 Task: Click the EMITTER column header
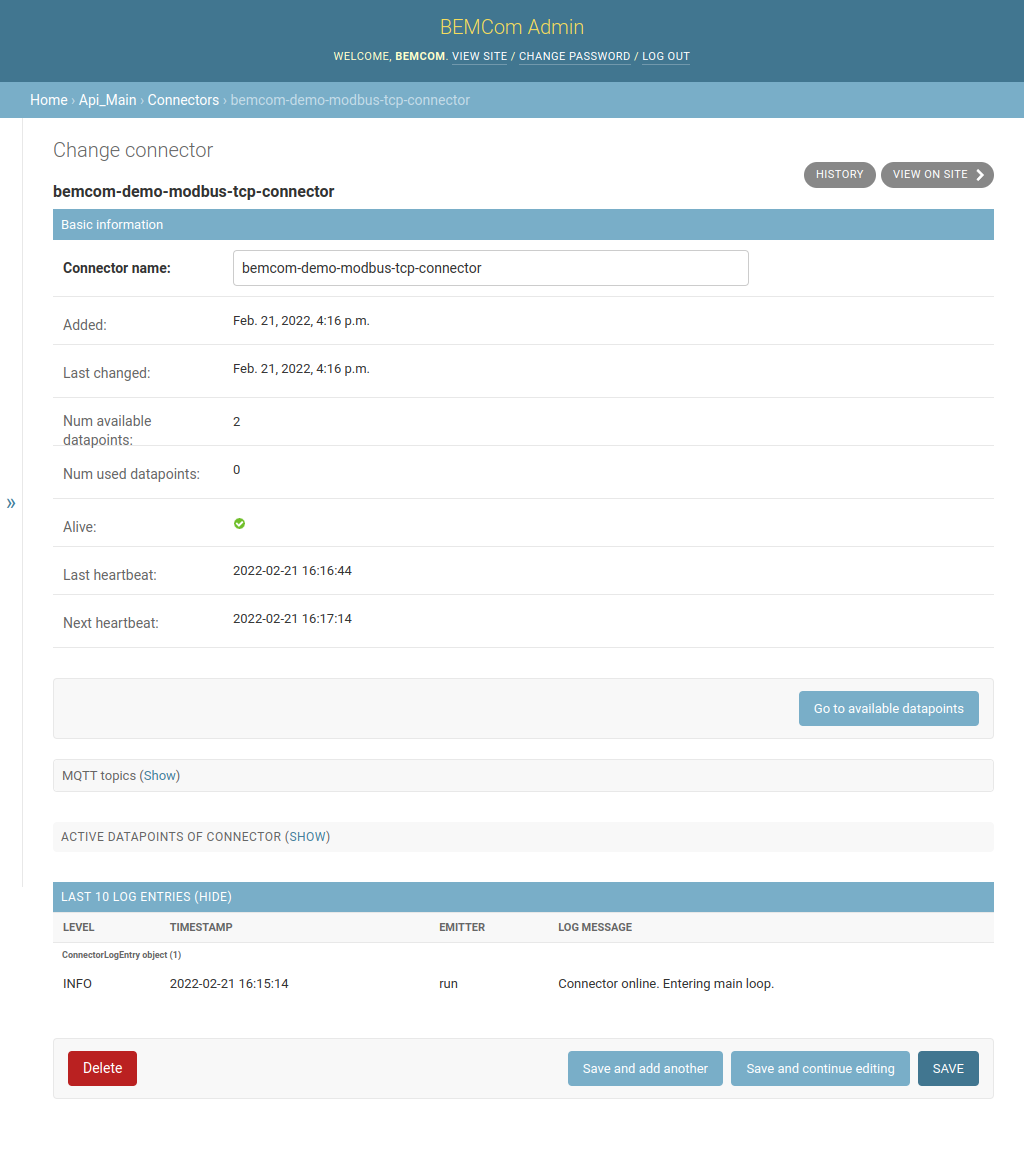tap(462, 927)
